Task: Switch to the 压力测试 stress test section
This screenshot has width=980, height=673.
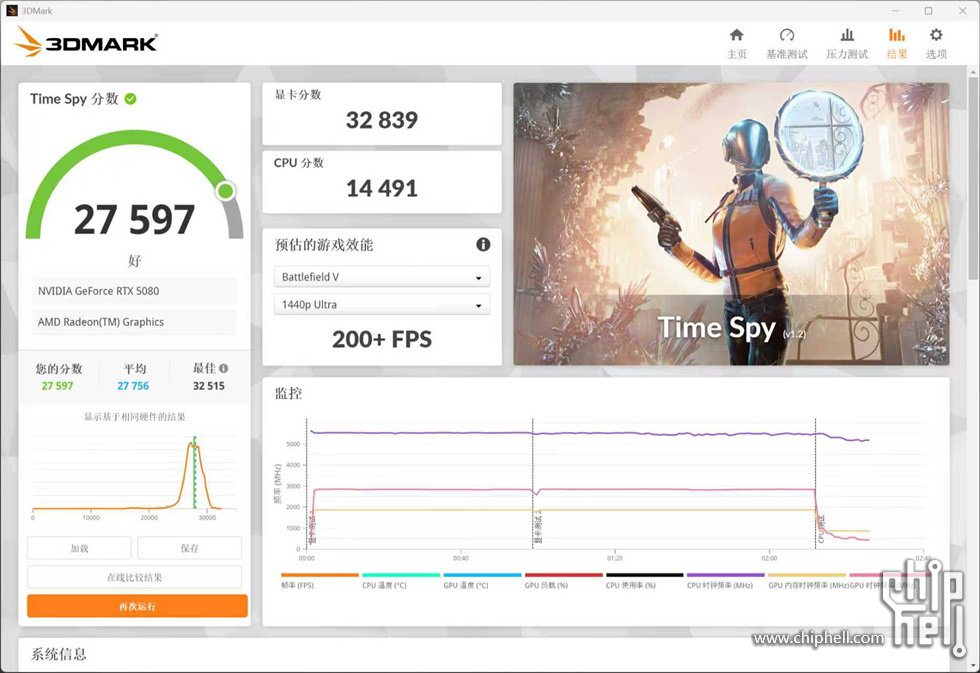Action: (x=847, y=43)
